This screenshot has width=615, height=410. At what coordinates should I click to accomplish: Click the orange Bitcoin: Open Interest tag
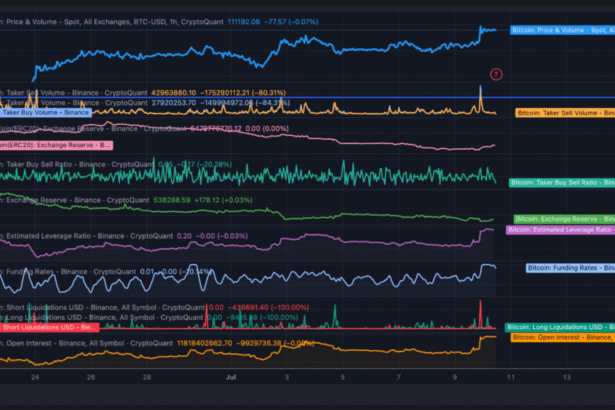pyautogui.click(x=562, y=338)
